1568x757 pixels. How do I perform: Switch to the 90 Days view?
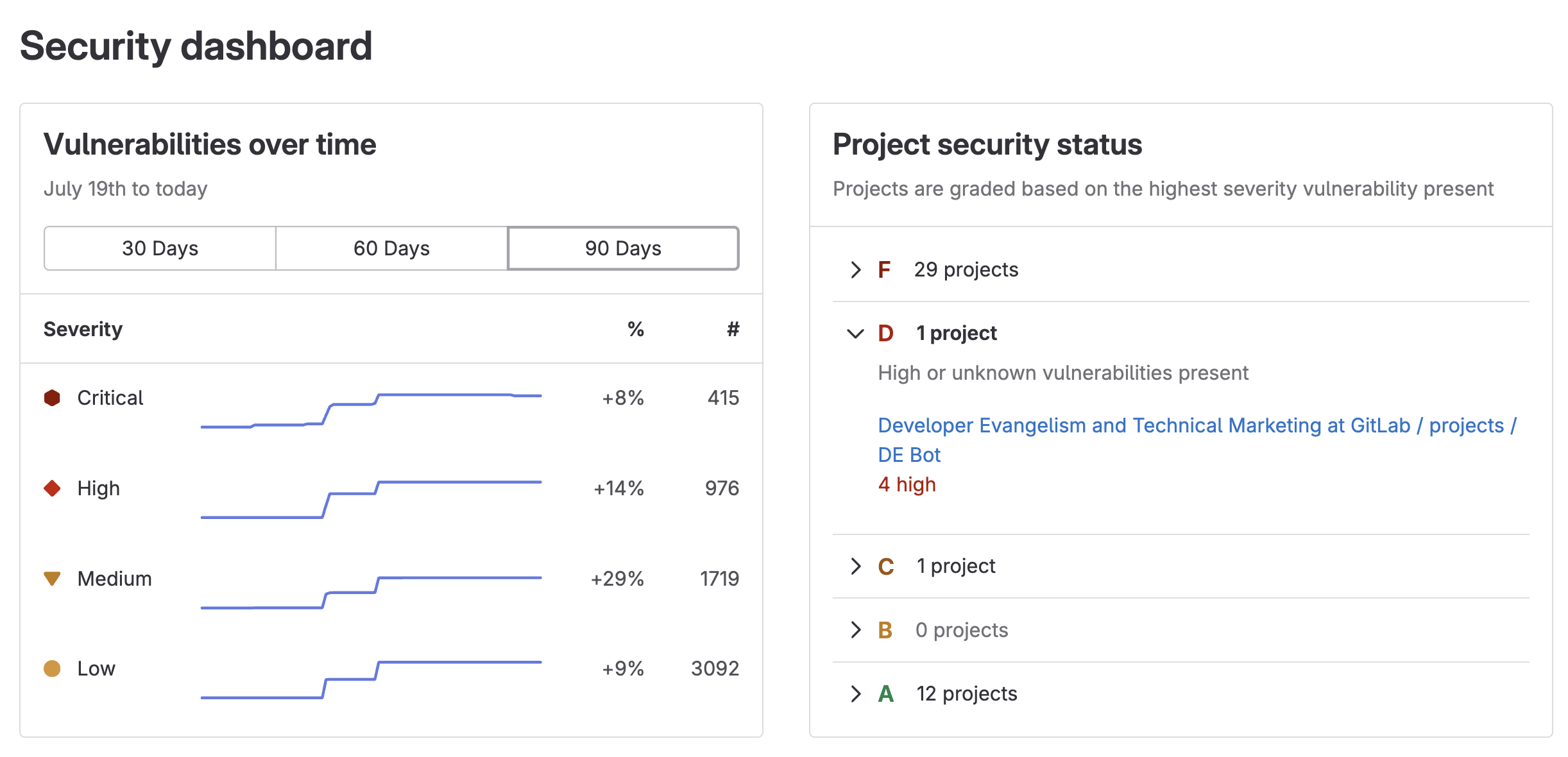[x=623, y=248]
